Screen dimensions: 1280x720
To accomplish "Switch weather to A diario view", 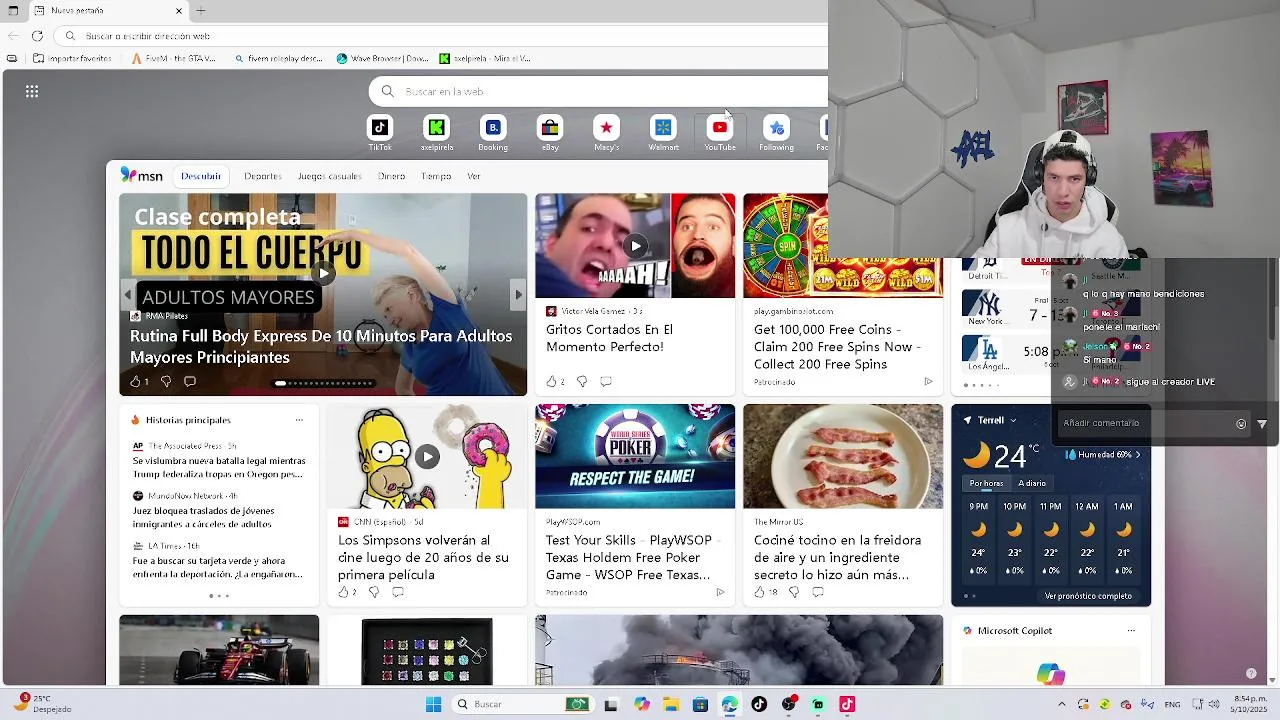I will click(x=1032, y=483).
